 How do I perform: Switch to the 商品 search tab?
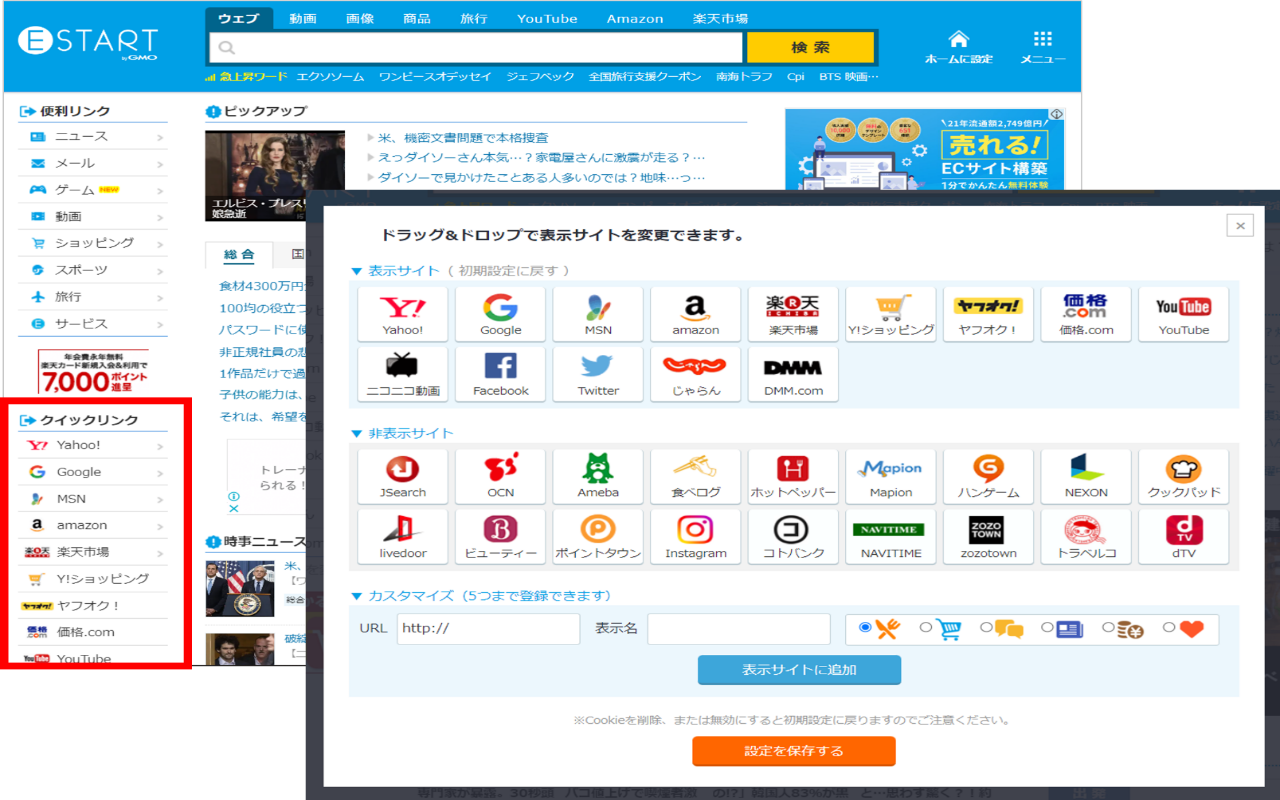pyautogui.click(x=417, y=19)
